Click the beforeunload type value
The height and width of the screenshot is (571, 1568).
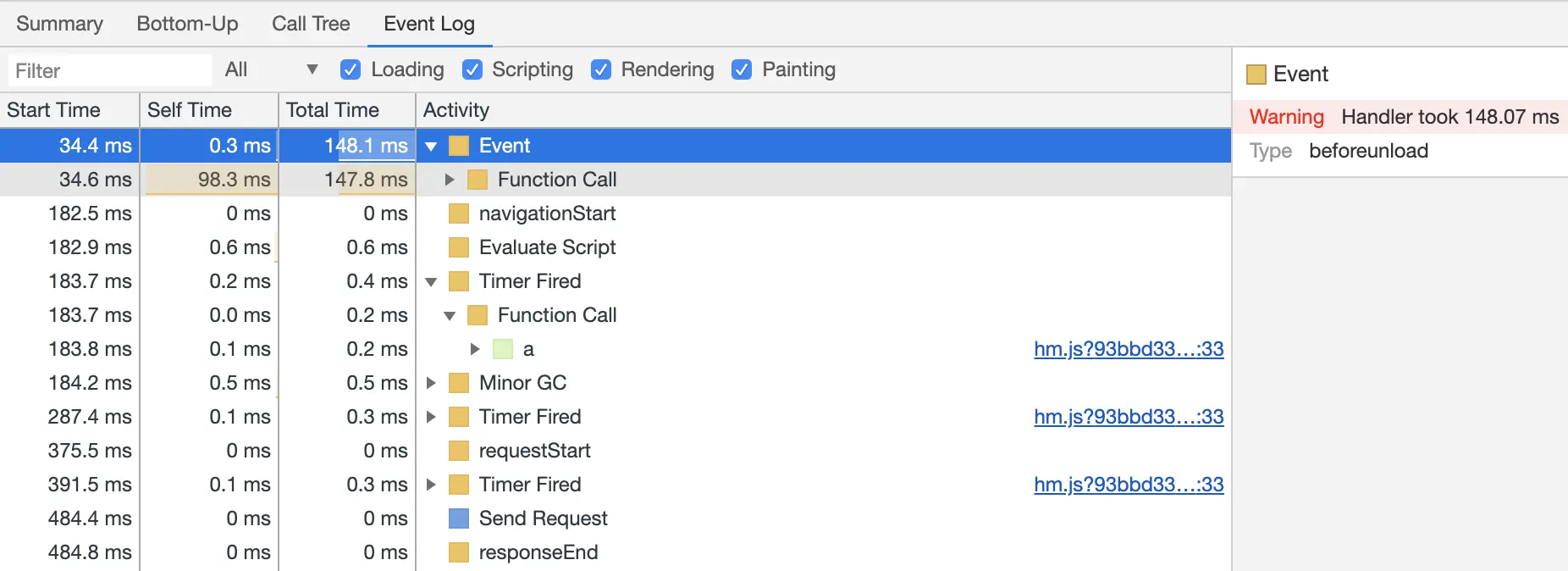(x=1368, y=151)
